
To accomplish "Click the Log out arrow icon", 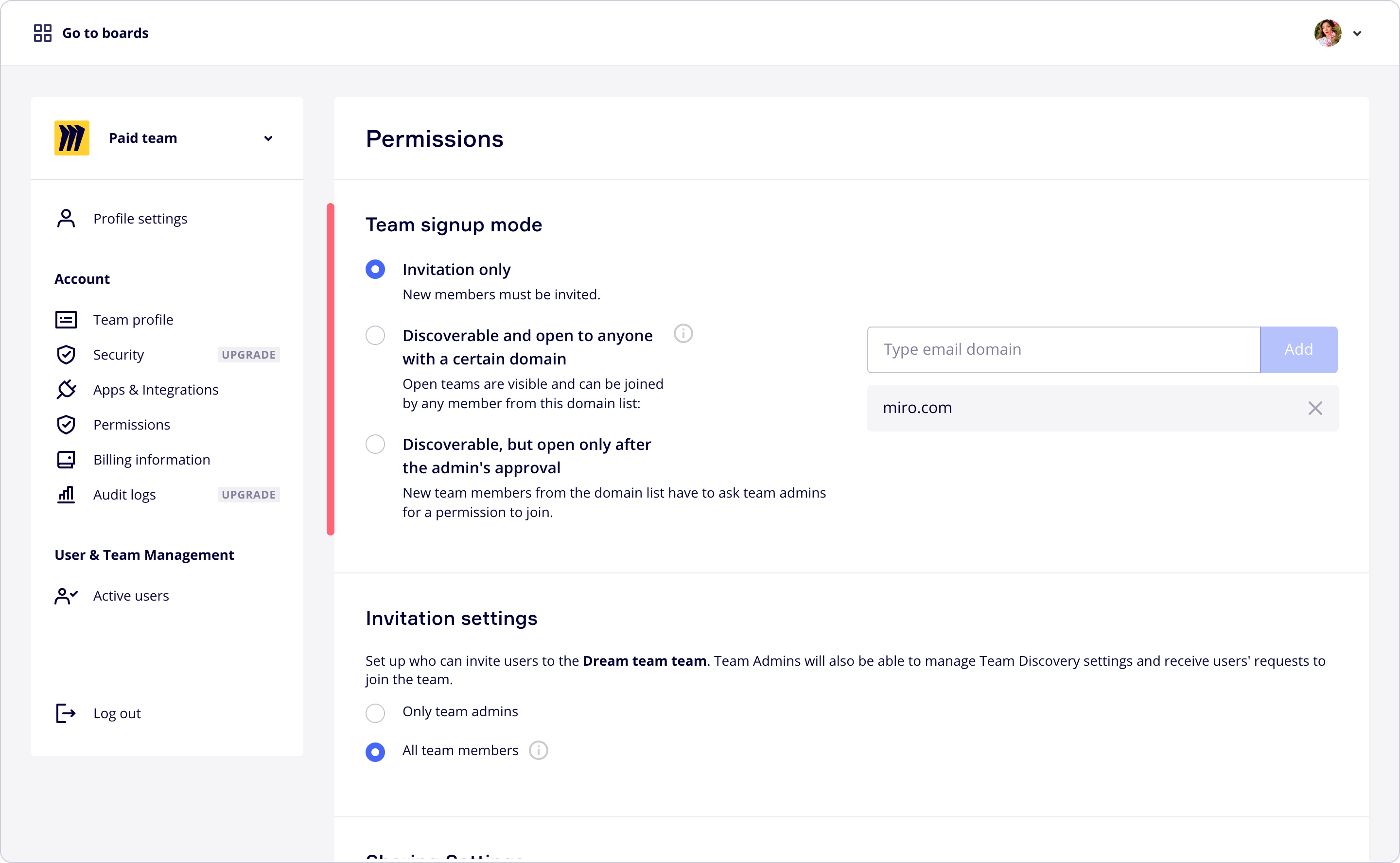I will click(66, 713).
